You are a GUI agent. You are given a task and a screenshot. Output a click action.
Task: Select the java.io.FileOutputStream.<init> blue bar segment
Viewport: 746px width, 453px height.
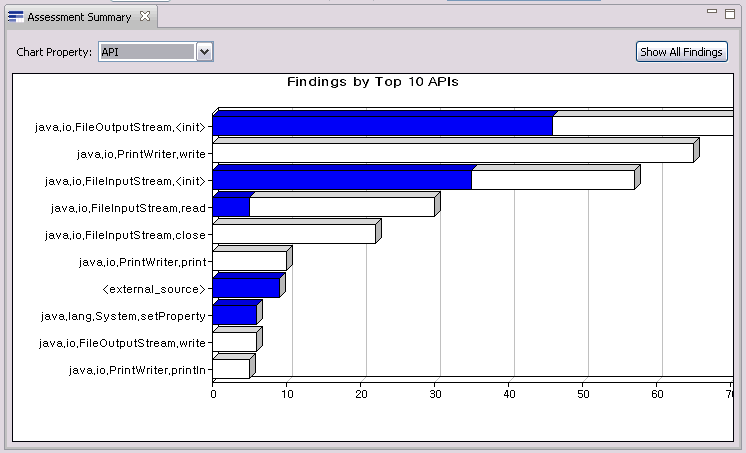383,126
